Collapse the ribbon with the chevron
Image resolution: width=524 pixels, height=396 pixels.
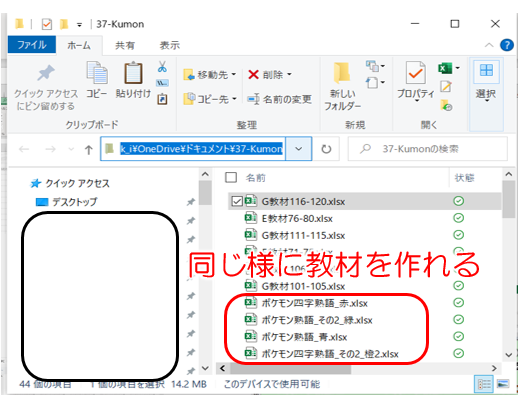pos(489,45)
